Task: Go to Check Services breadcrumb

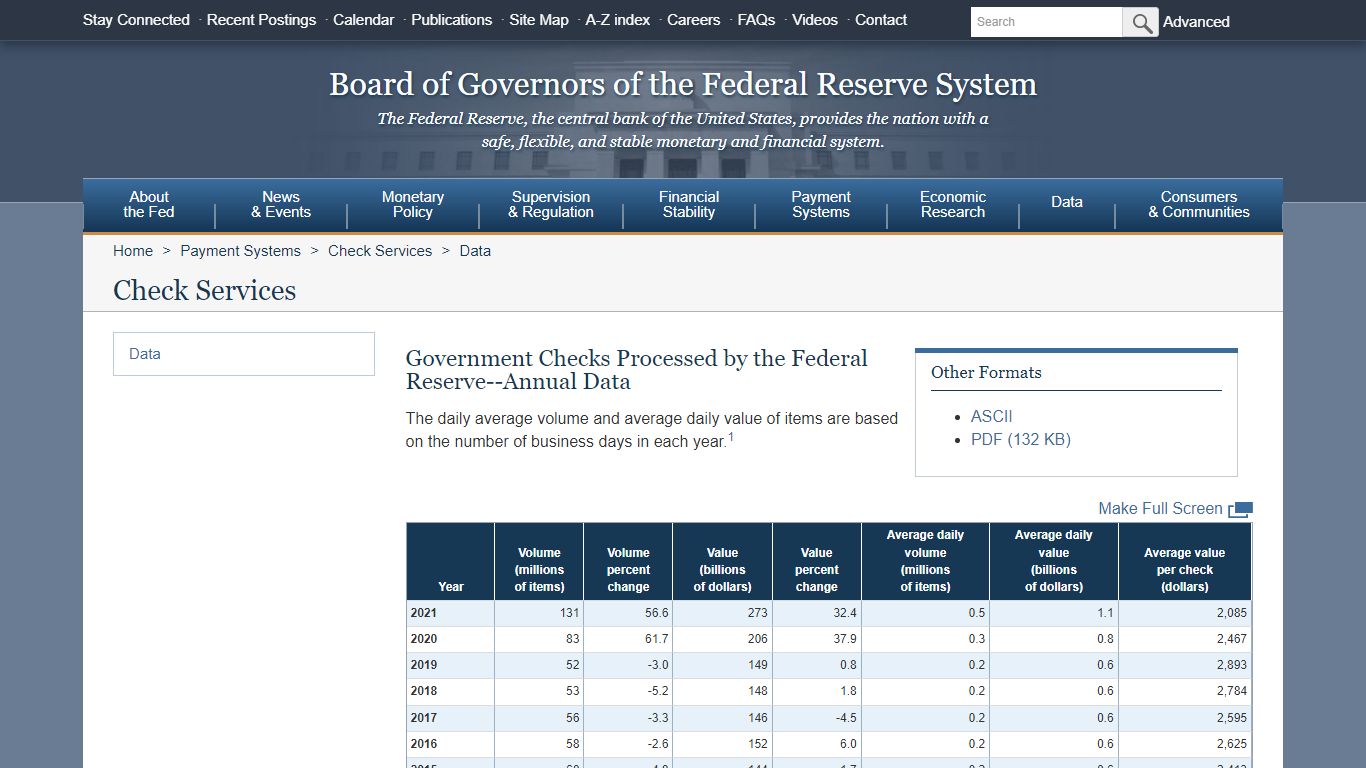Action: click(380, 251)
